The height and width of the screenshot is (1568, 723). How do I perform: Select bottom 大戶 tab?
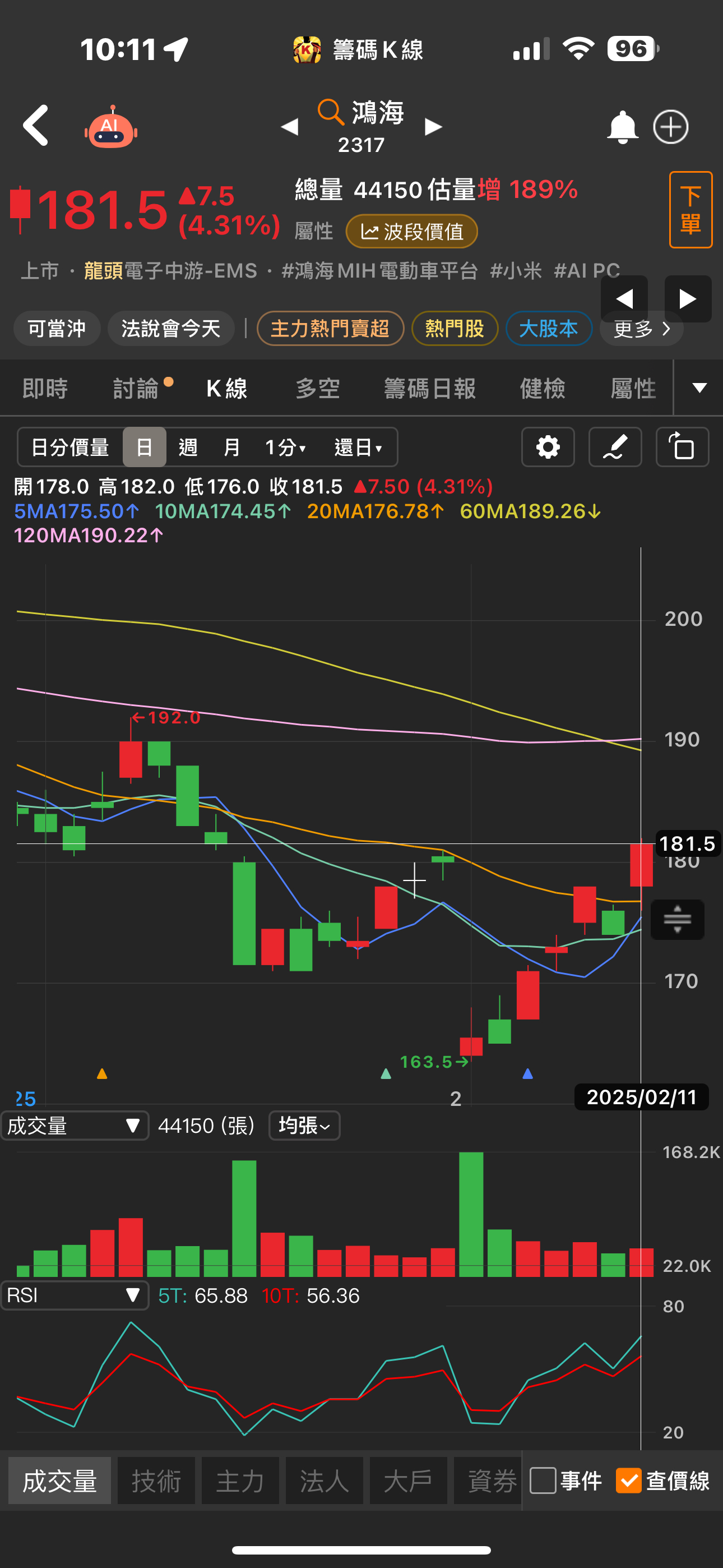click(x=409, y=1481)
